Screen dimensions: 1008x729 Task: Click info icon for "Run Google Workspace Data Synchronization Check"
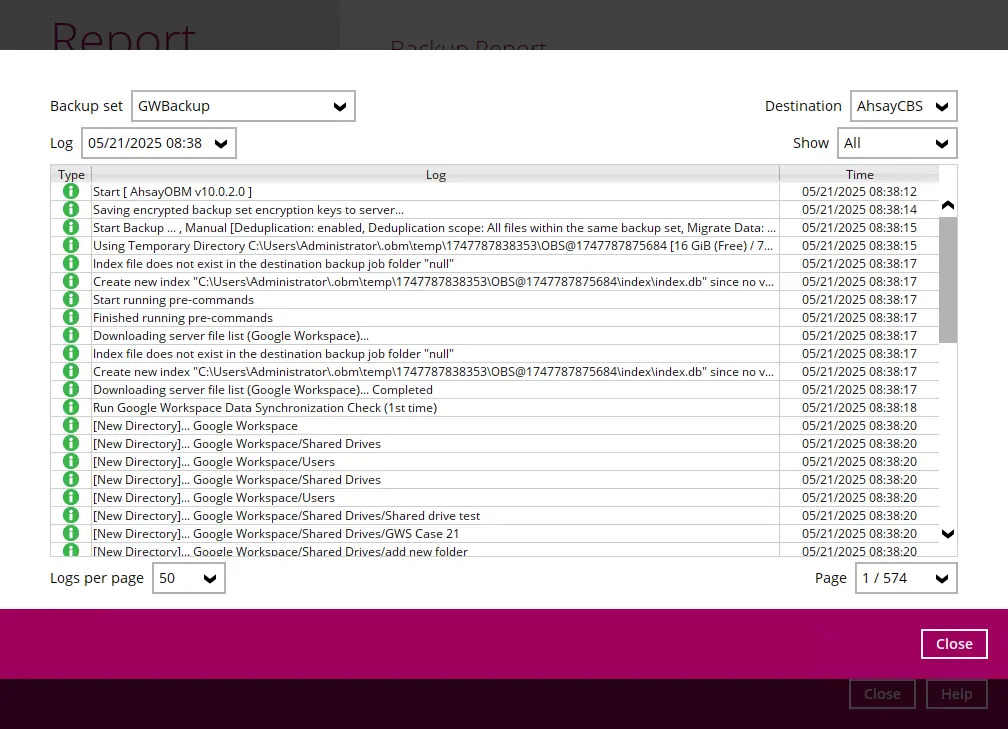pyautogui.click(x=70, y=407)
